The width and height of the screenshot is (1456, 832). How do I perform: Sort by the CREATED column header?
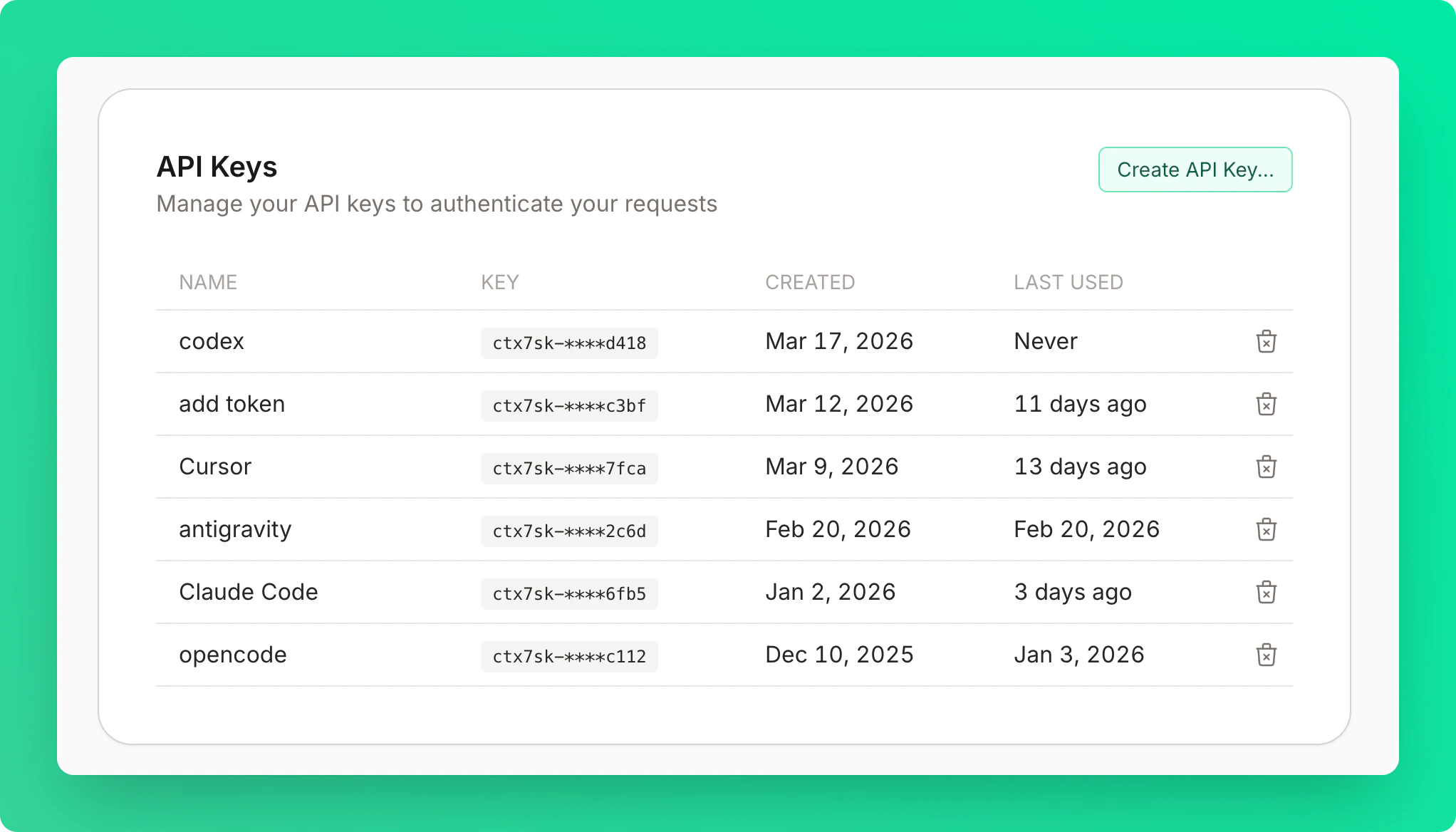pyautogui.click(x=810, y=282)
